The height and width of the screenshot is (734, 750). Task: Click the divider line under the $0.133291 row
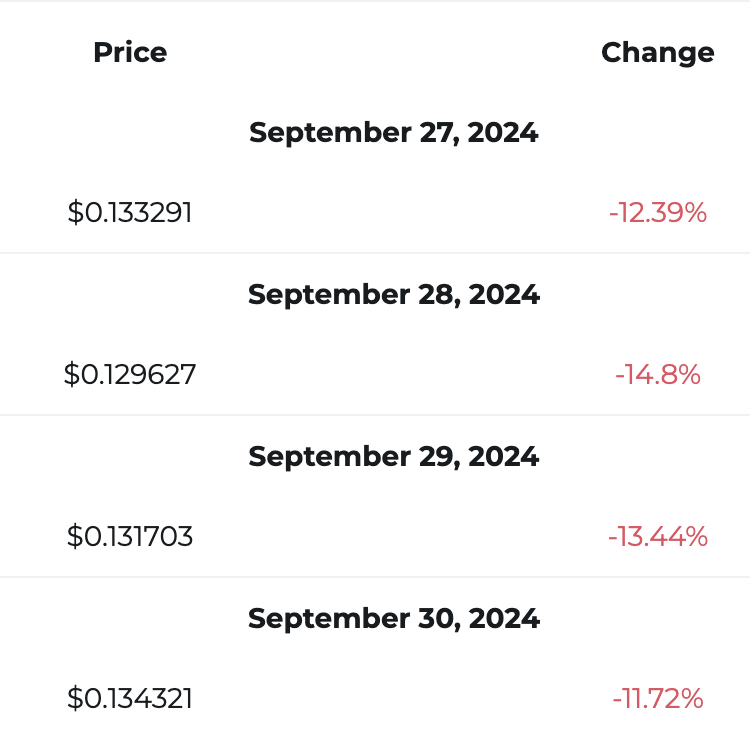(x=375, y=252)
